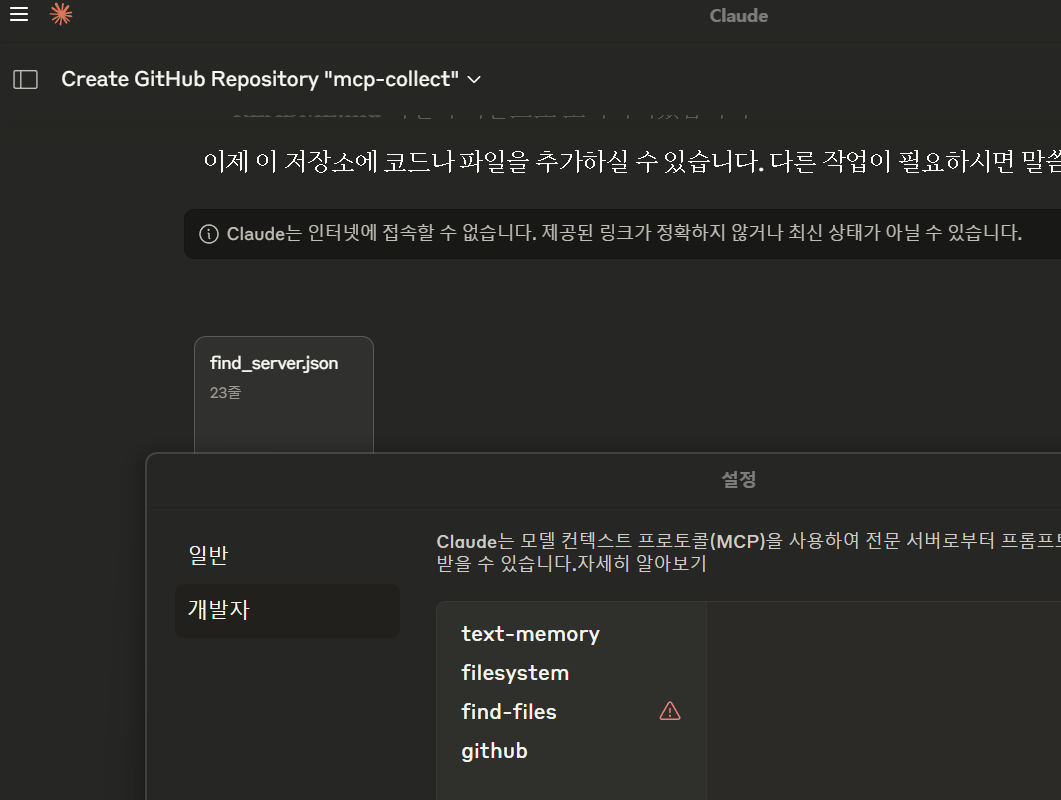Click the warning icon next to find-files
1061x800 pixels.
[x=670, y=711]
